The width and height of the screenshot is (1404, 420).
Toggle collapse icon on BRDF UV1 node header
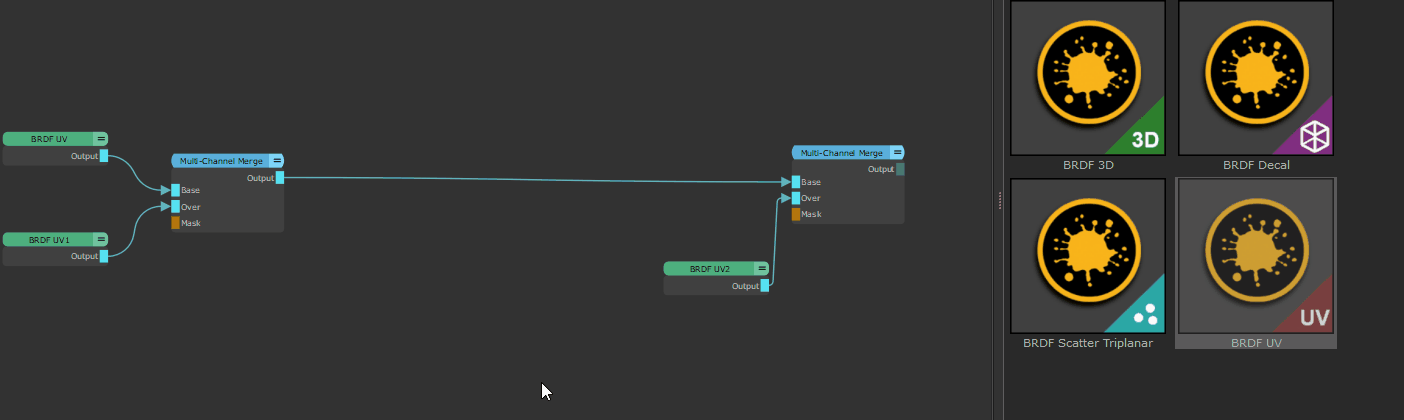(101, 240)
